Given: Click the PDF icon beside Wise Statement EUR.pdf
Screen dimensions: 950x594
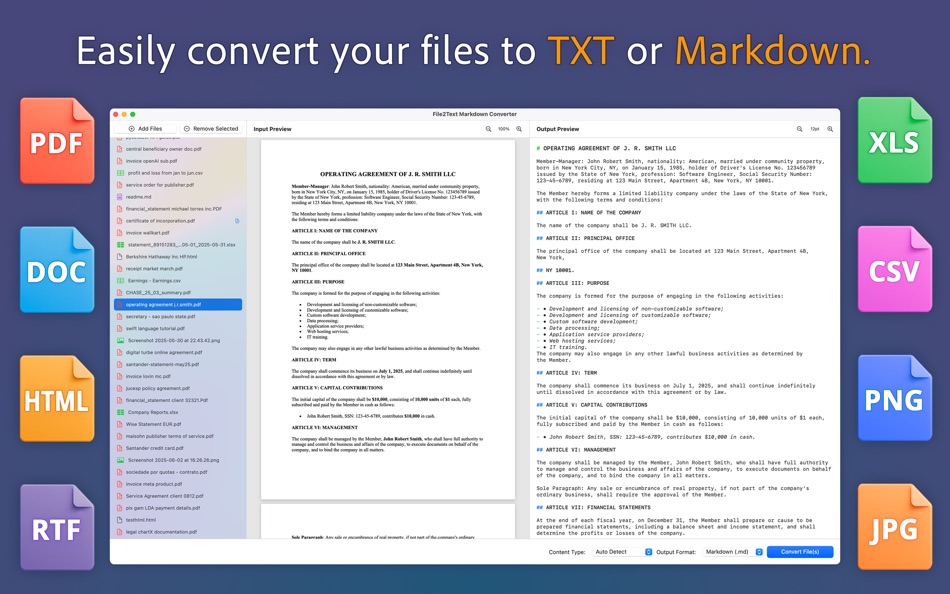Looking at the screenshot, I should coord(120,424).
